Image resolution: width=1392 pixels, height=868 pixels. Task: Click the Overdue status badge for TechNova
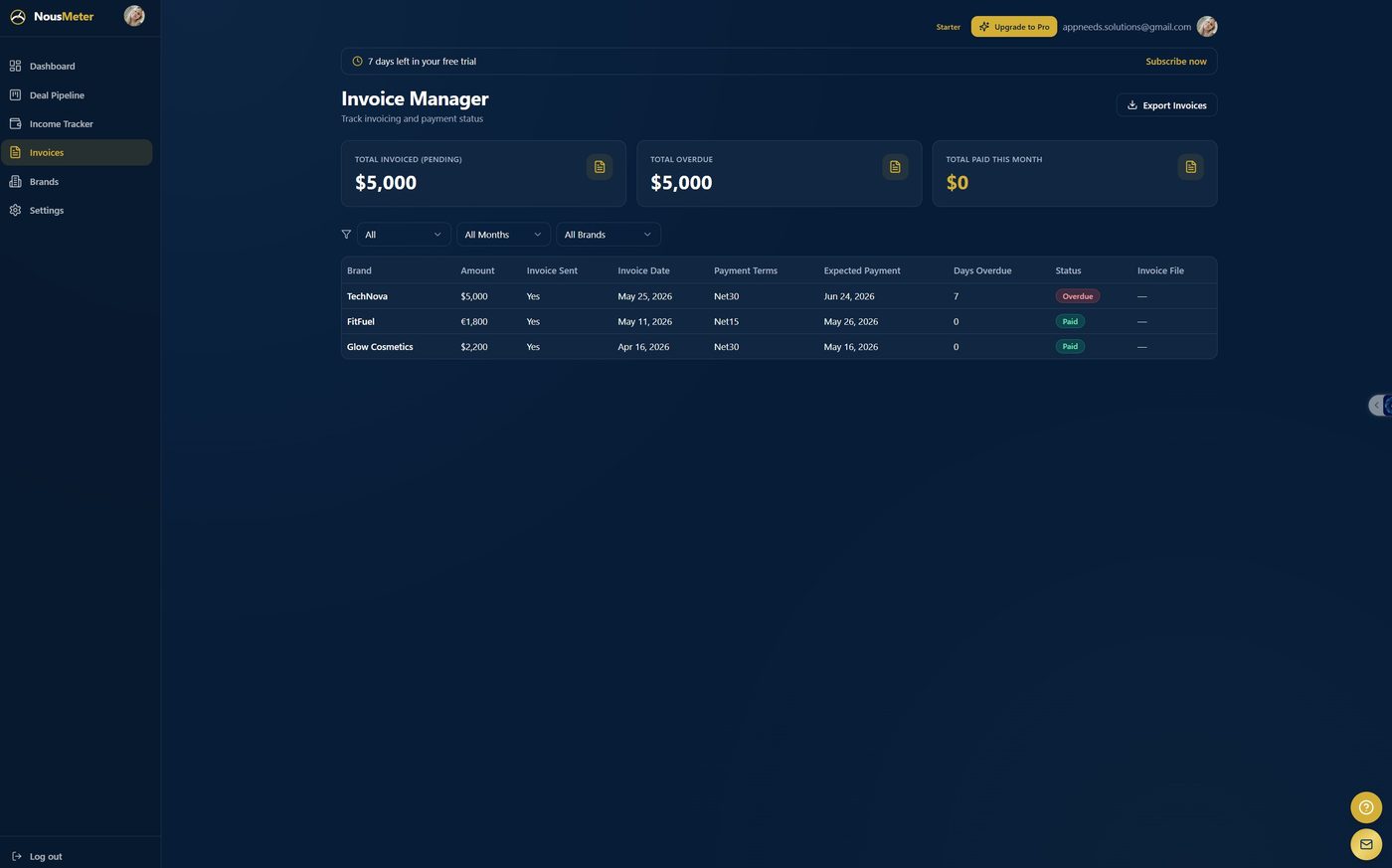coord(1077,296)
